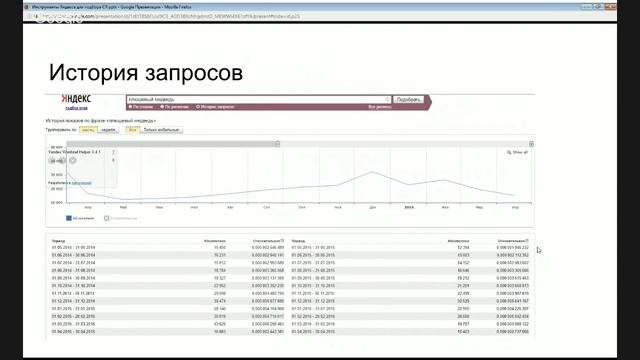Select row 01.12.2015 - 31.12.2015 in right table

tap(410, 301)
